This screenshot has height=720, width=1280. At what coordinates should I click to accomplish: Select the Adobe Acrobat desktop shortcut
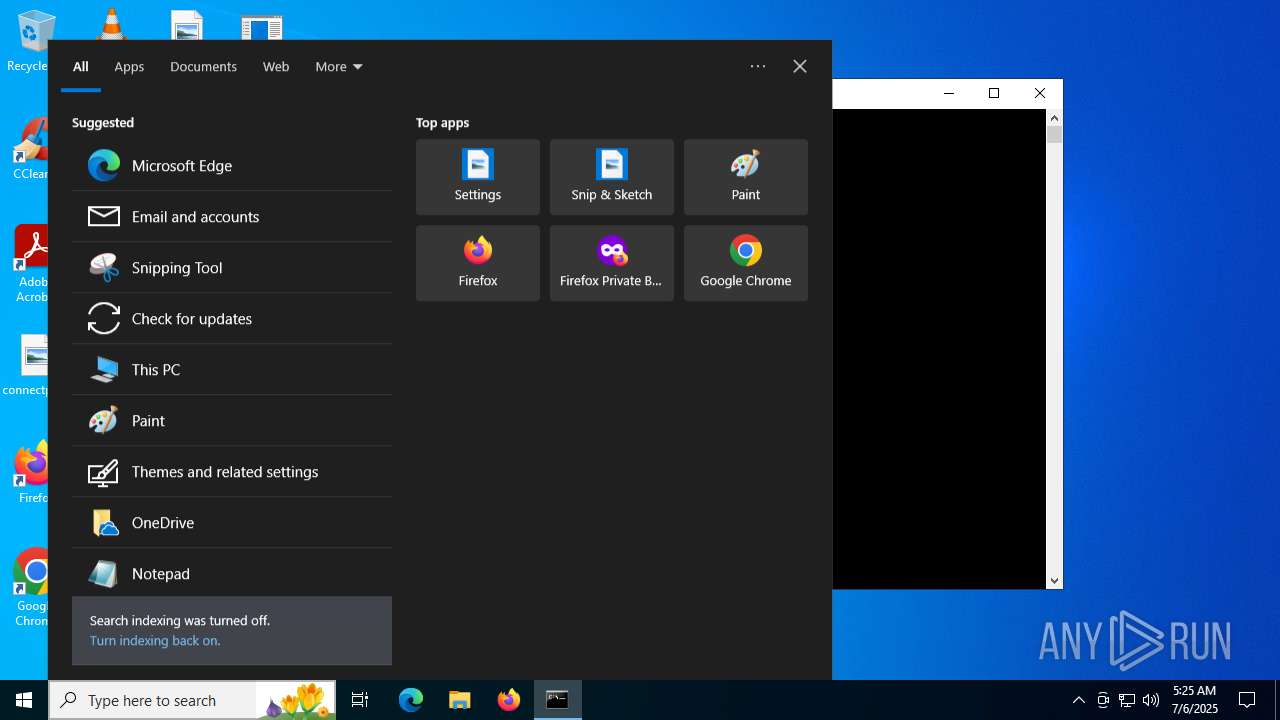coord(33,265)
